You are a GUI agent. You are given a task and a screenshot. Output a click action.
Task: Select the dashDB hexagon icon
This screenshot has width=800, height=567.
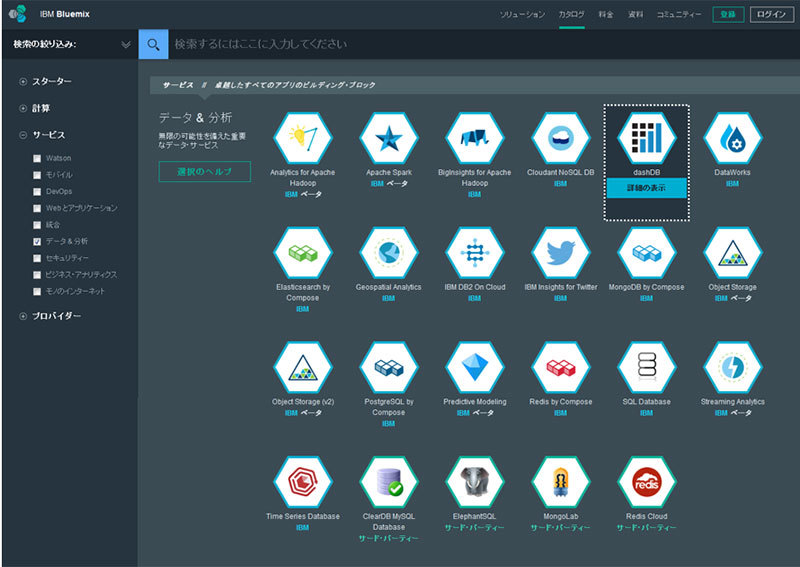point(646,138)
